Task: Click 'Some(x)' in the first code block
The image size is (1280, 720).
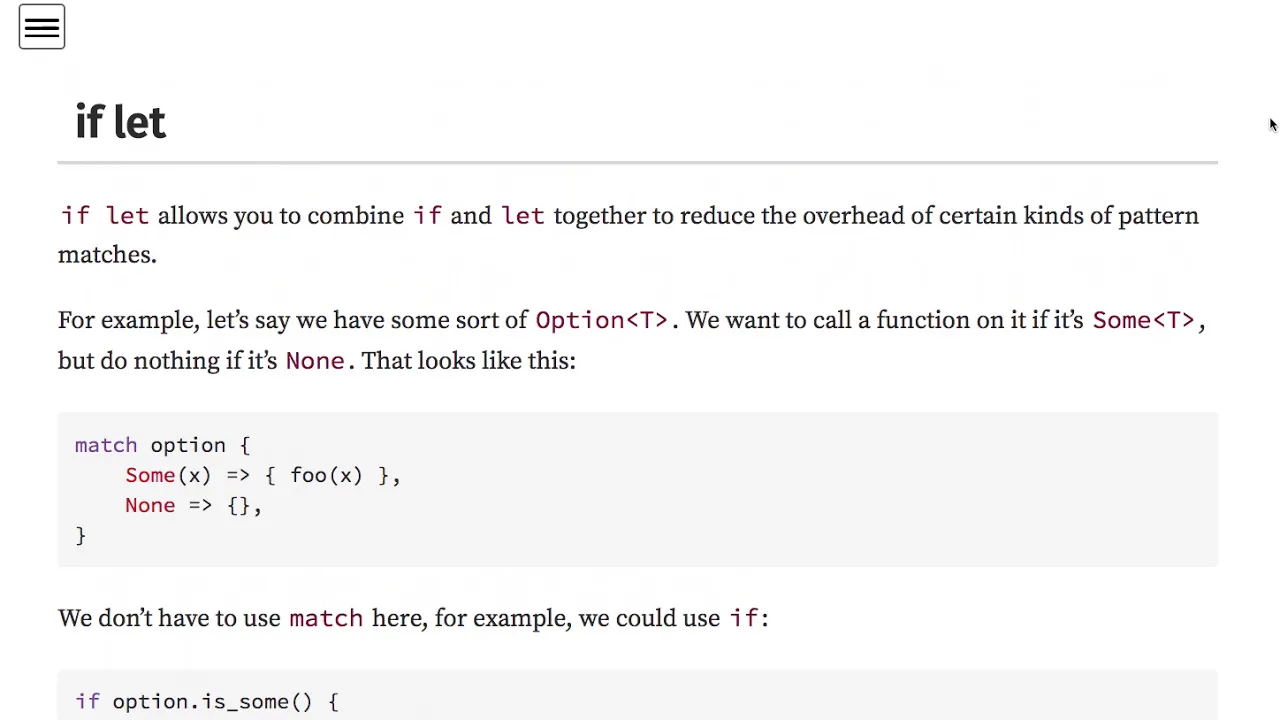Action: (x=168, y=476)
